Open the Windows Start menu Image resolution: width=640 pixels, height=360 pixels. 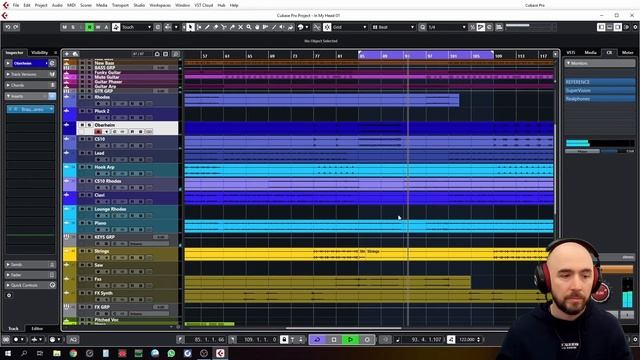7,353
